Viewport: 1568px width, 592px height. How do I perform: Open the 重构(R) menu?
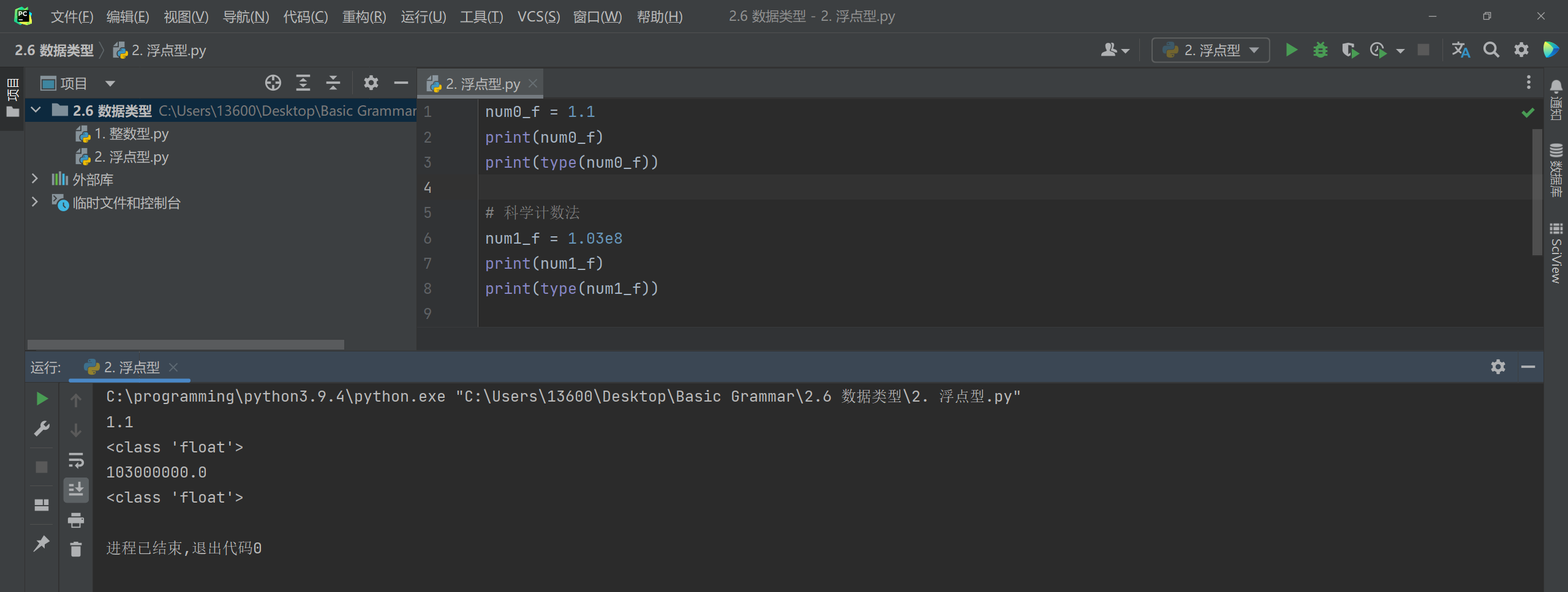[364, 17]
